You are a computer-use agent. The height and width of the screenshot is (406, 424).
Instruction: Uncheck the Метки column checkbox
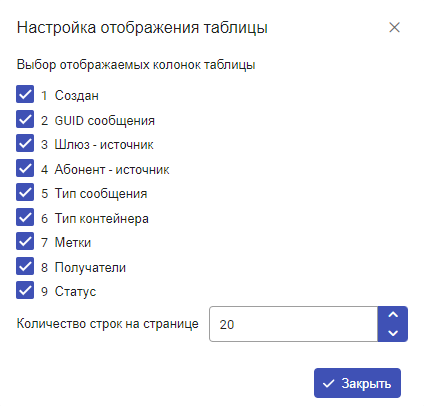(25, 241)
